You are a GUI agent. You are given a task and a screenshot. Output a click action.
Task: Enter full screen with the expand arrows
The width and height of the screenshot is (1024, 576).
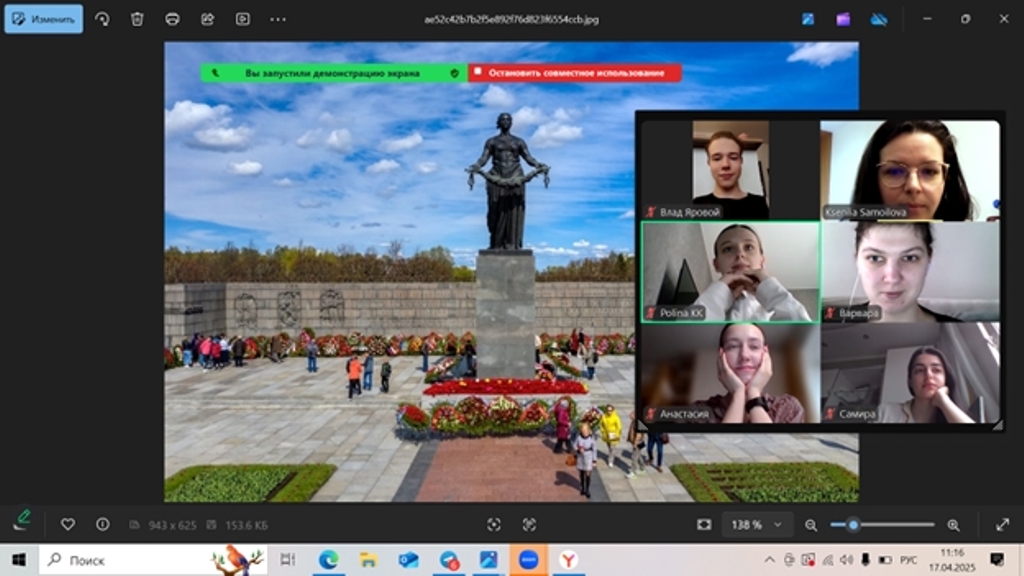pos(1002,525)
